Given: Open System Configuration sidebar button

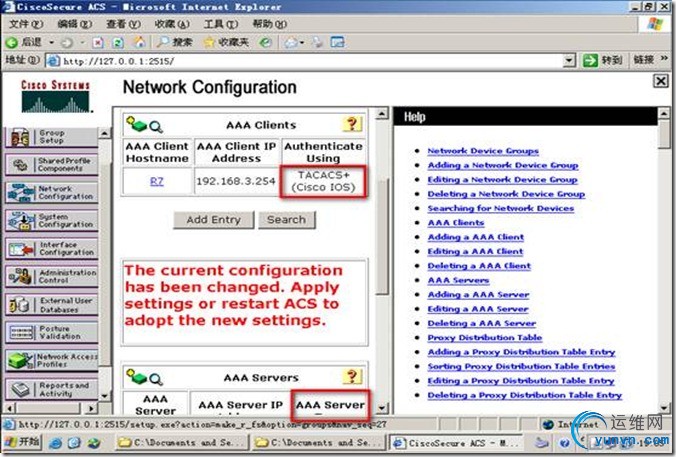Looking at the screenshot, I should 52,221.
